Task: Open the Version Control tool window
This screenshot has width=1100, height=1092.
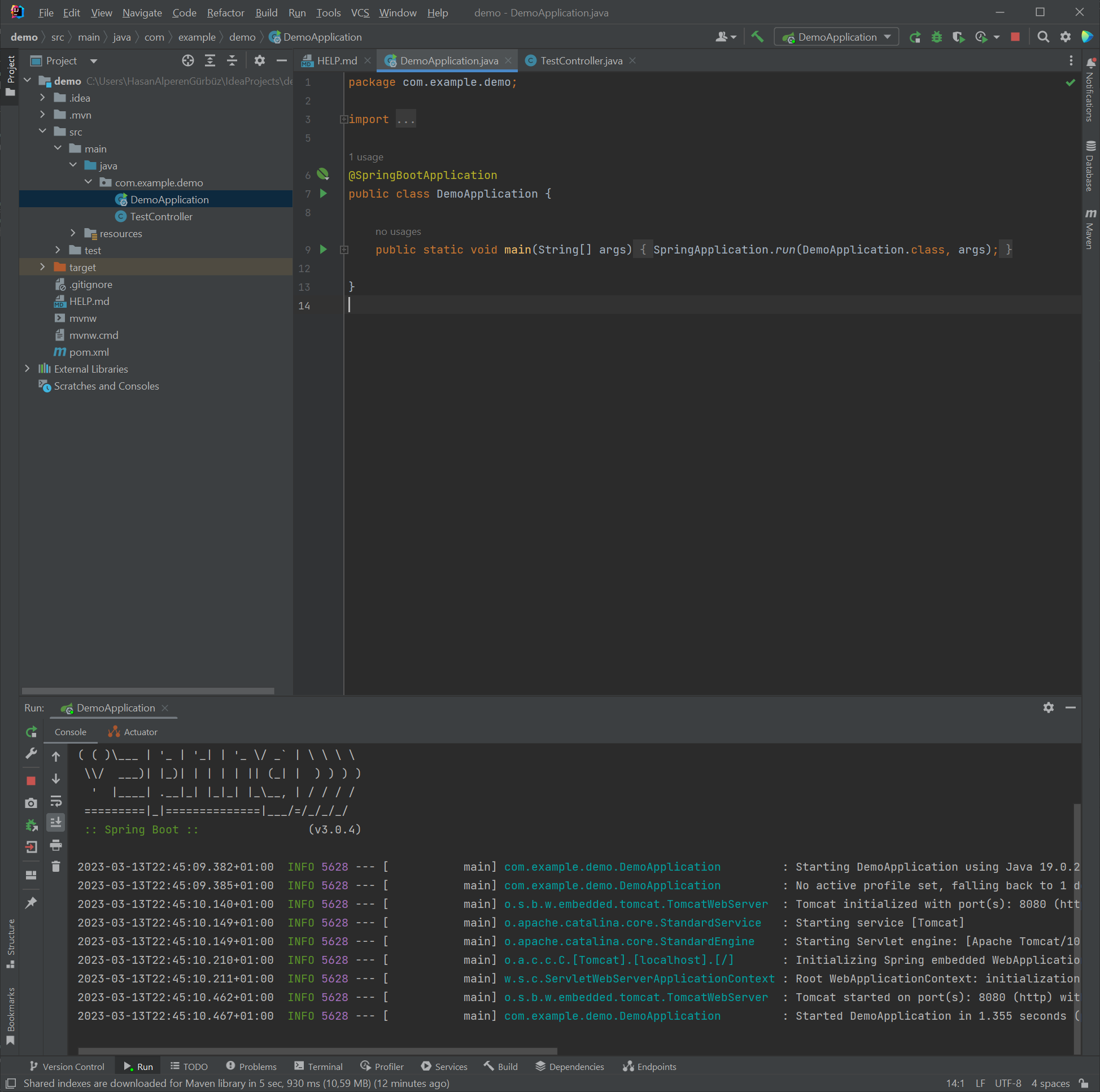Action: click(x=67, y=1067)
